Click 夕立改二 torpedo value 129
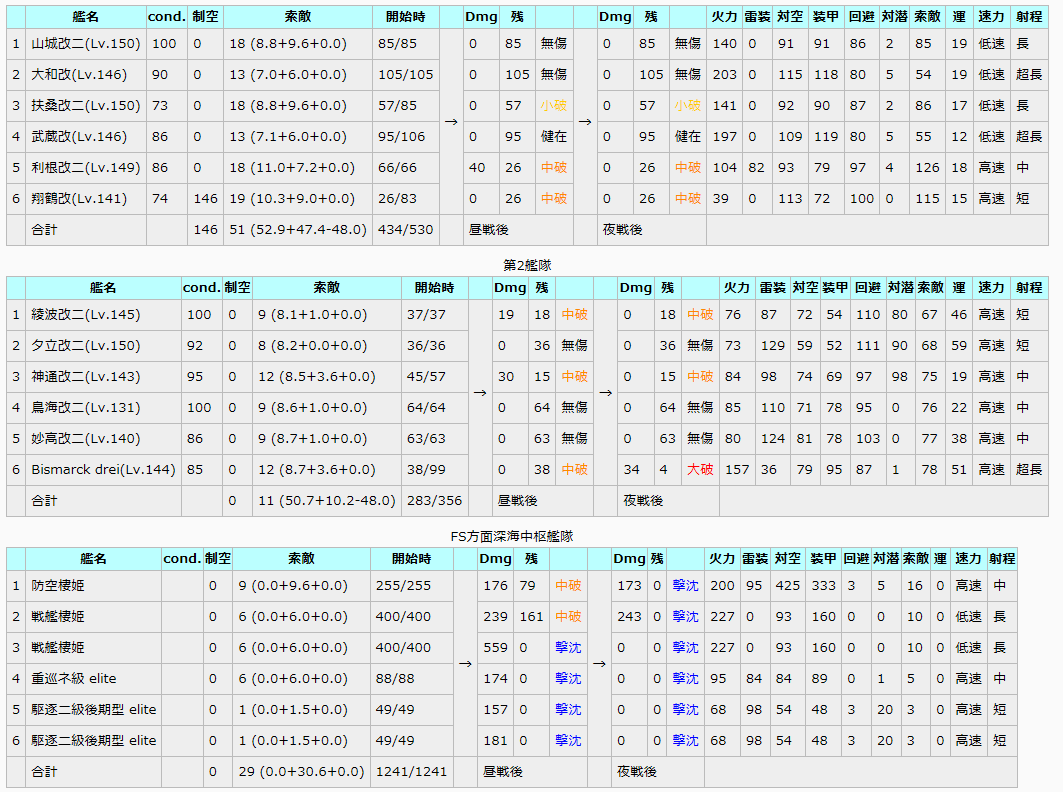 coord(773,346)
